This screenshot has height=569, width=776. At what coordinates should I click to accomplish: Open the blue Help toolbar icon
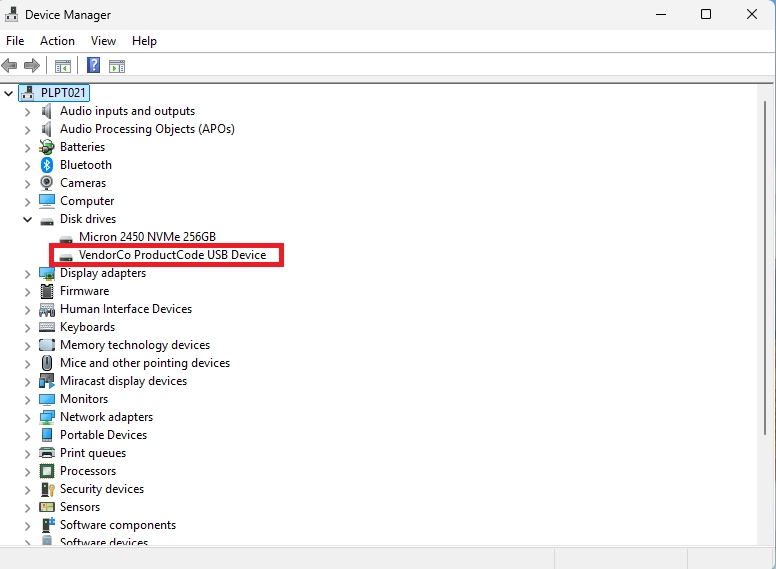point(94,65)
